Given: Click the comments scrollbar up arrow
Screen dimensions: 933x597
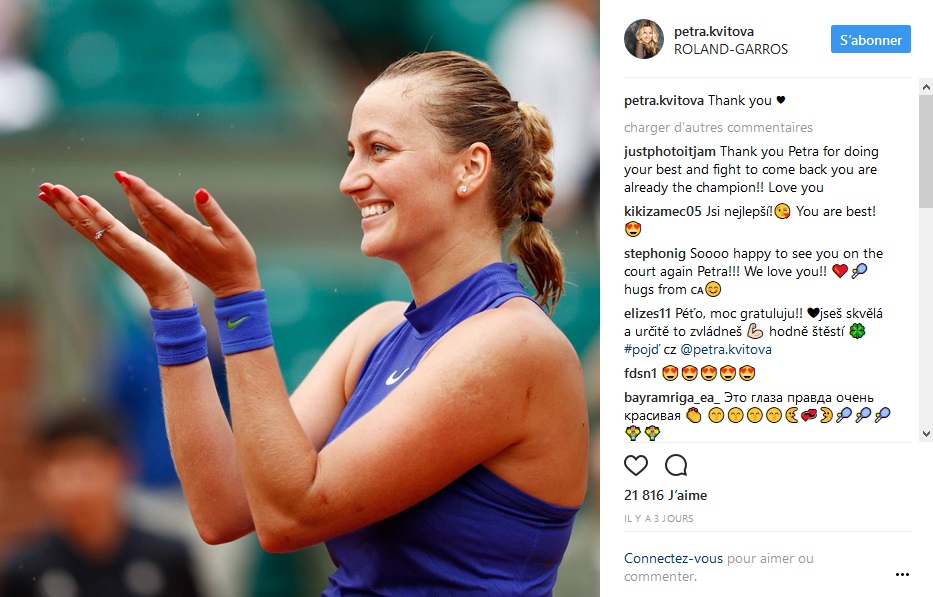Looking at the screenshot, I should [x=926, y=87].
